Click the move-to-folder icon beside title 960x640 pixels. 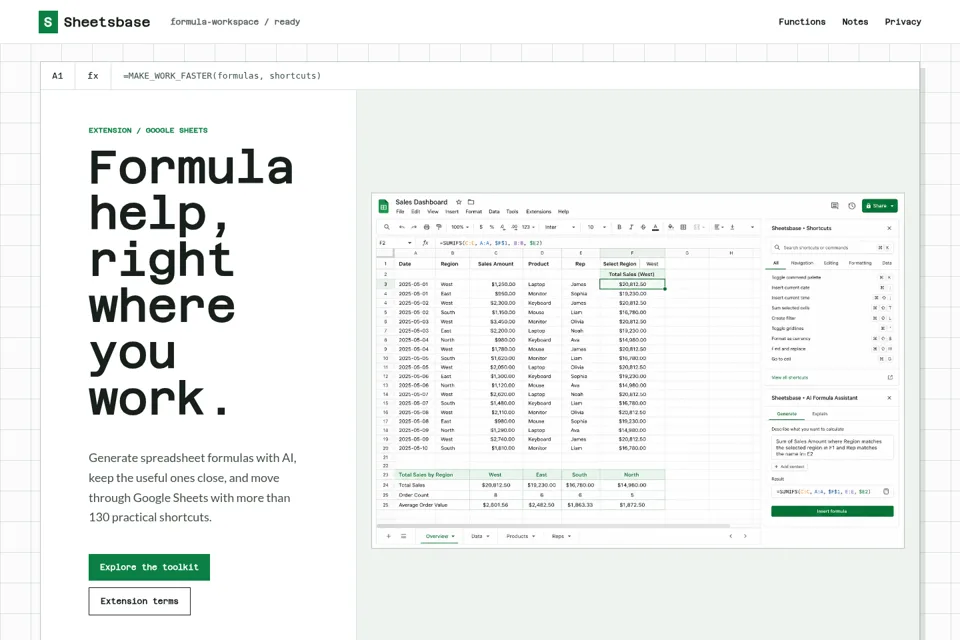coord(471,201)
